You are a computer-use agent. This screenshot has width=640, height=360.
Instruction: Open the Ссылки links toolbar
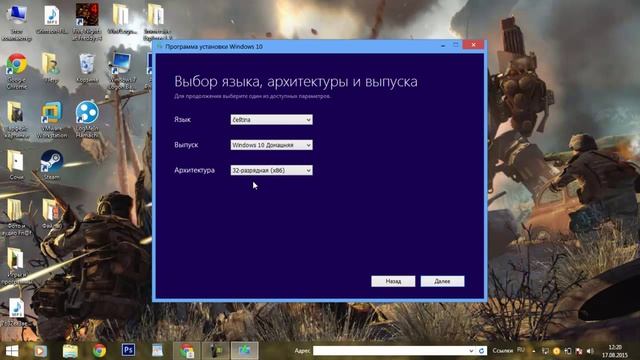pos(502,351)
